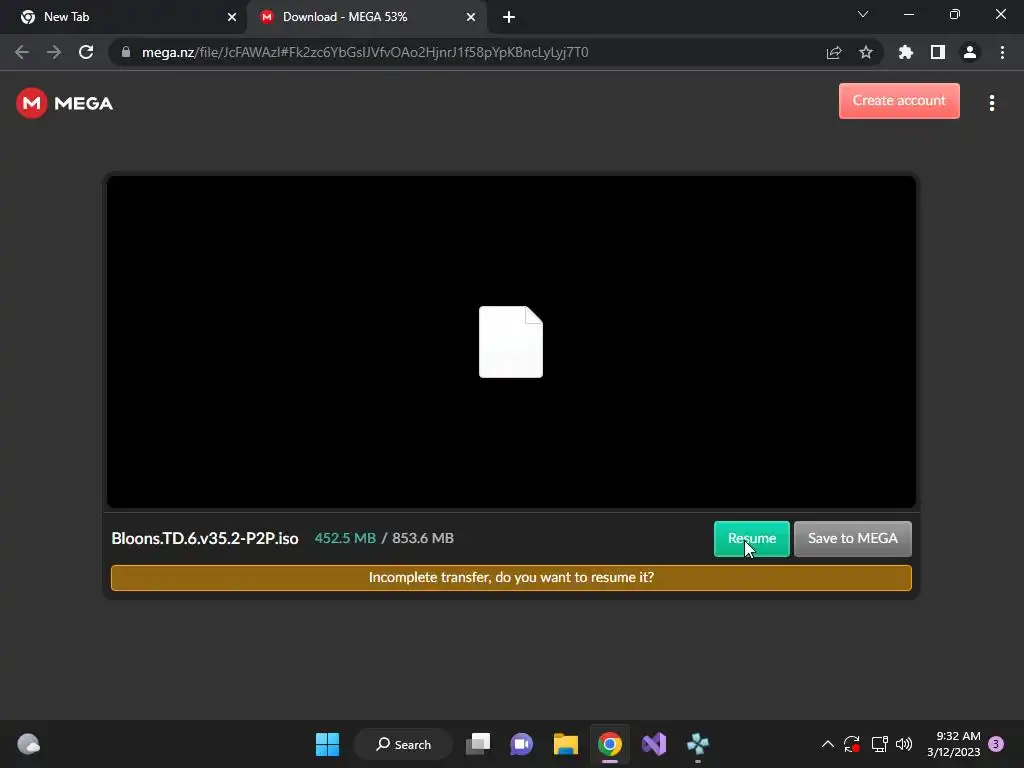The width and height of the screenshot is (1024, 768).
Task: Bookmark this page with the star icon
Action: pos(866,52)
